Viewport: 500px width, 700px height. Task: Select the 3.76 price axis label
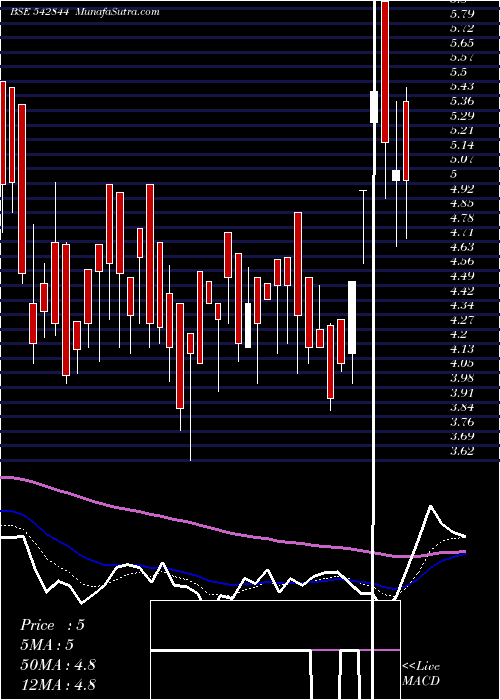point(462,422)
